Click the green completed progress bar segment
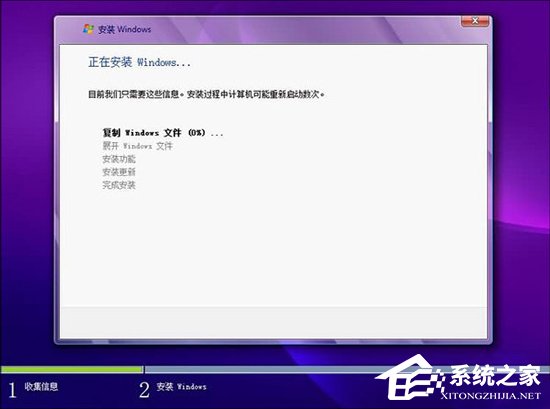550x409 pixels. click(x=72, y=369)
